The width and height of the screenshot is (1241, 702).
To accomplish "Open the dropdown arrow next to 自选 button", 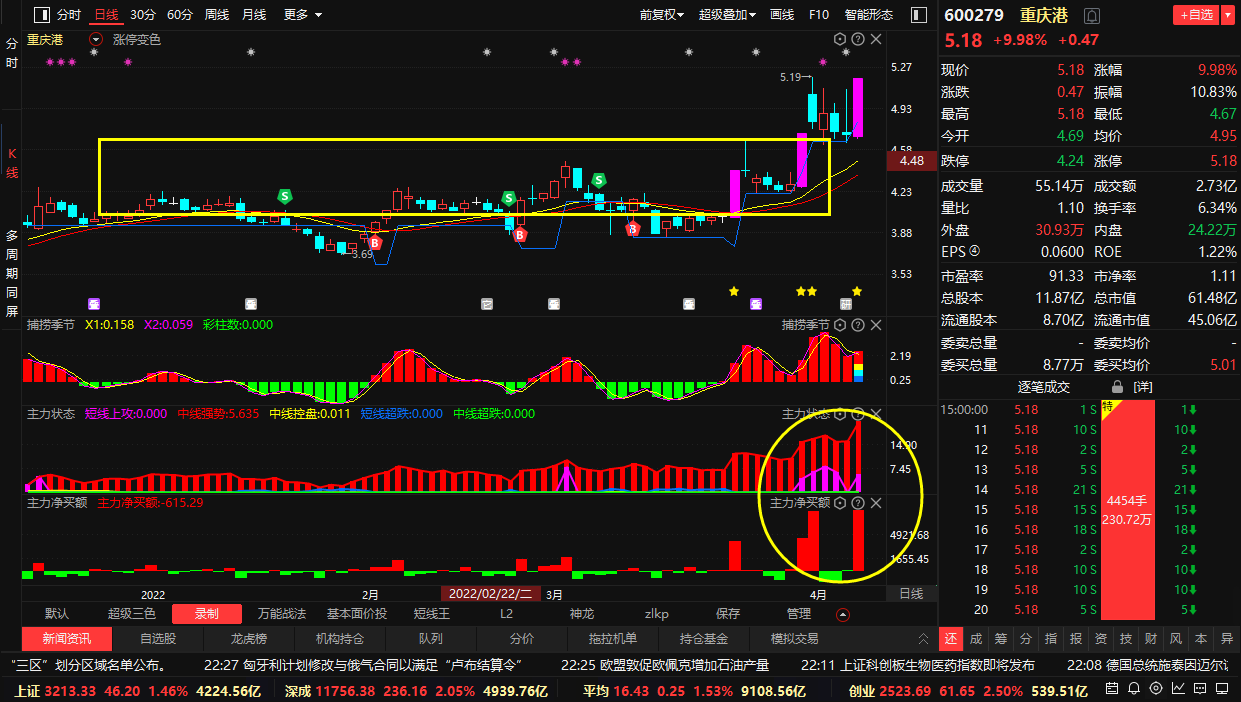I will [x=1227, y=15].
